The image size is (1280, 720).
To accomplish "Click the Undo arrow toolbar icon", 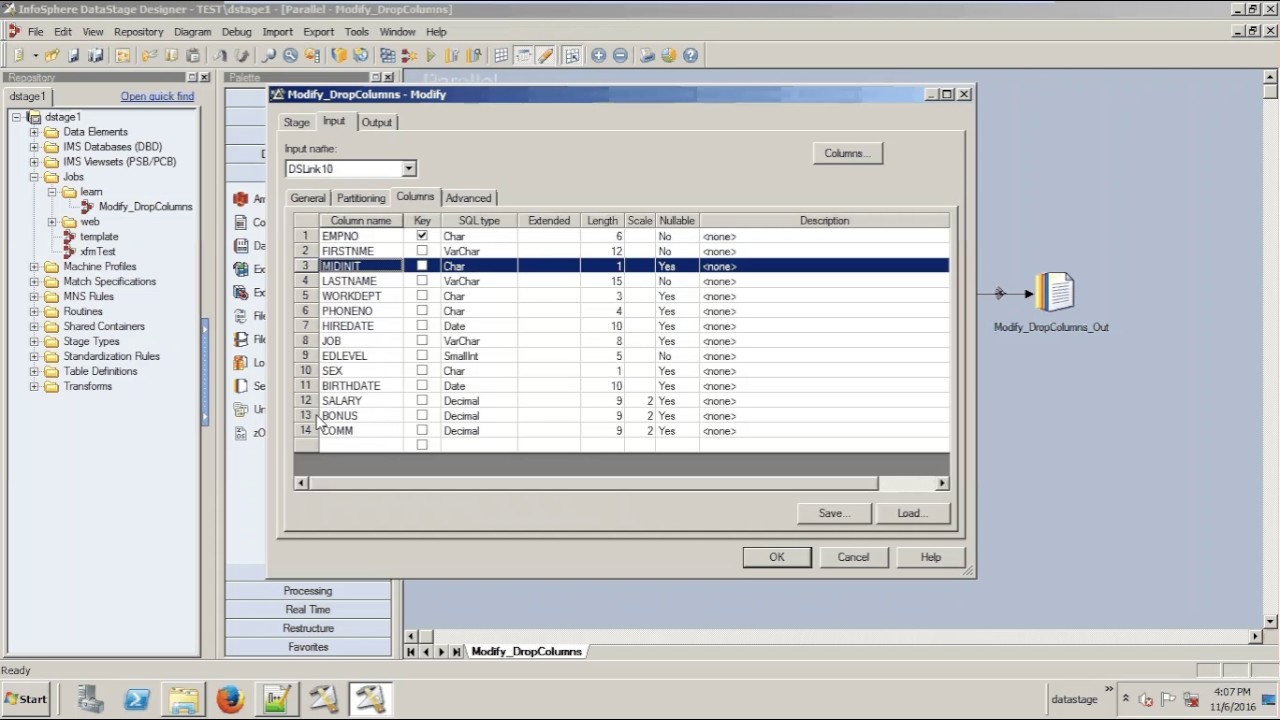I will [x=220, y=56].
